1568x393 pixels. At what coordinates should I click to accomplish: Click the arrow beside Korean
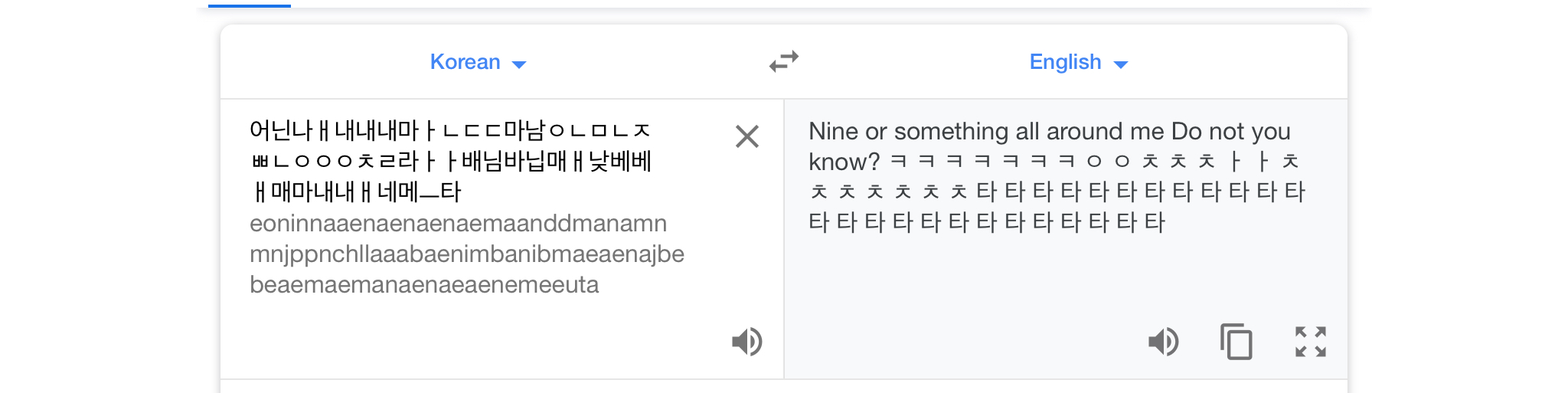click(519, 64)
